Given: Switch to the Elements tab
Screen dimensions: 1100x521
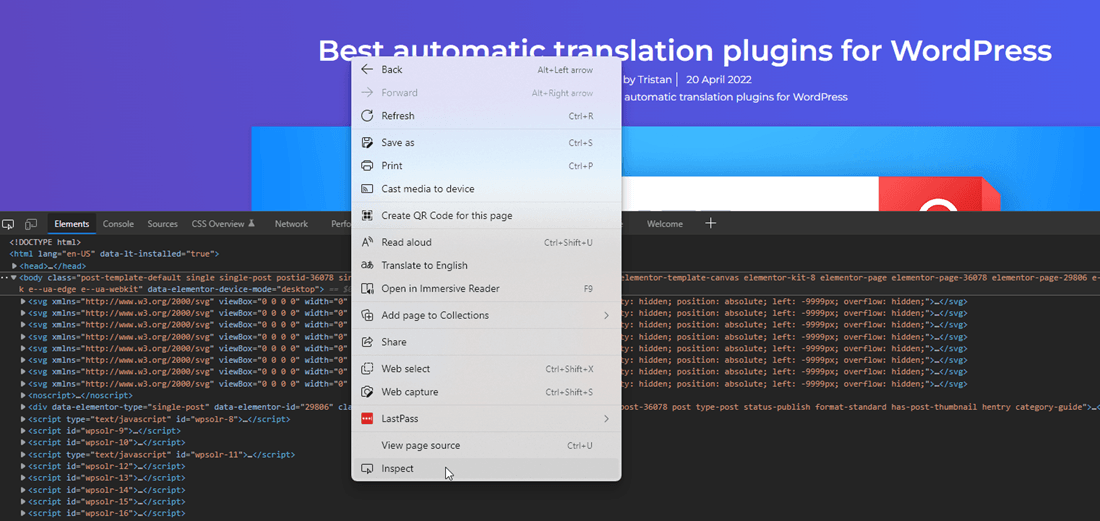Looking at the screenshot, I should (x=72, y=224).
